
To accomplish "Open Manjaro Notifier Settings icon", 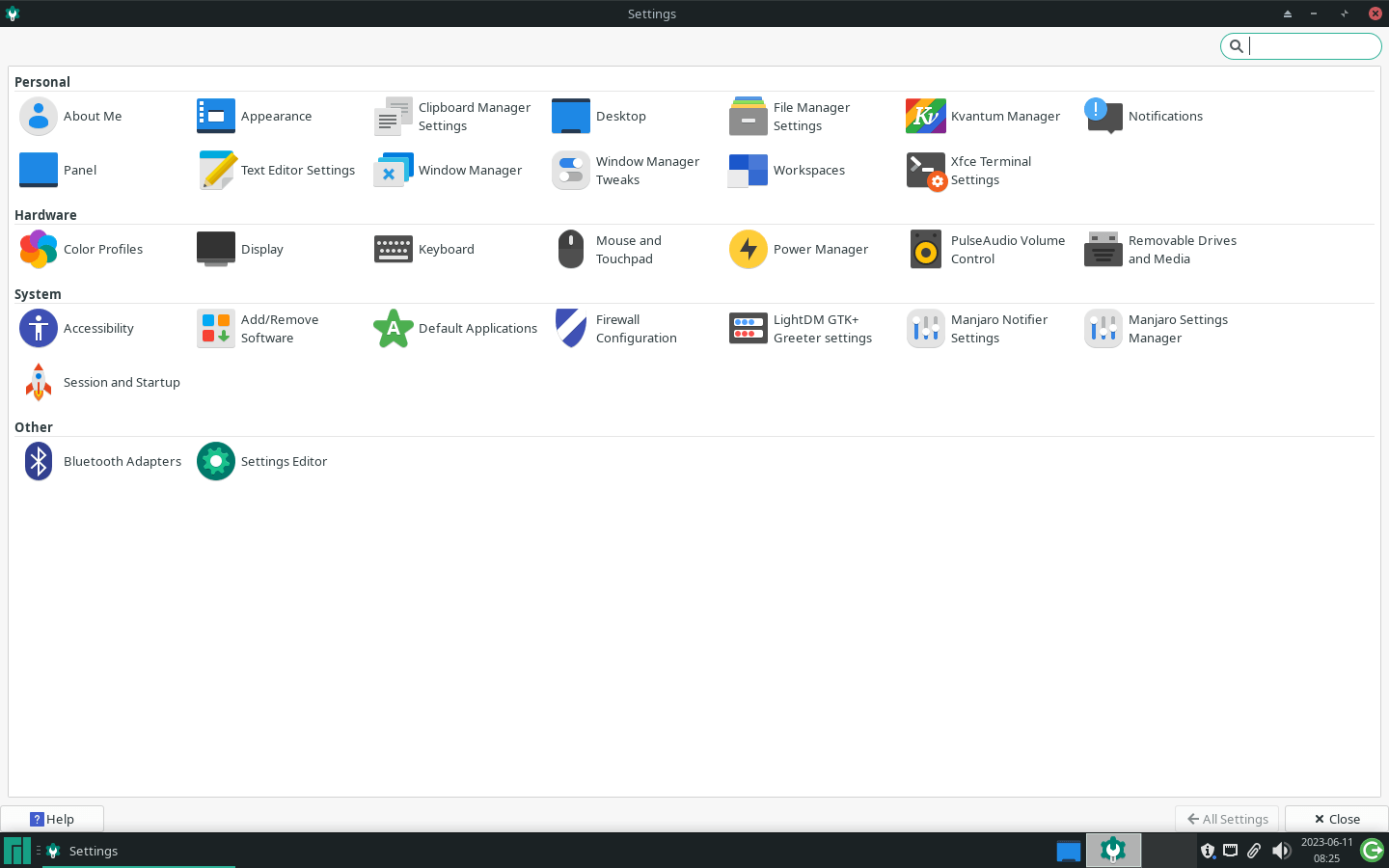I will pos(926,329).
